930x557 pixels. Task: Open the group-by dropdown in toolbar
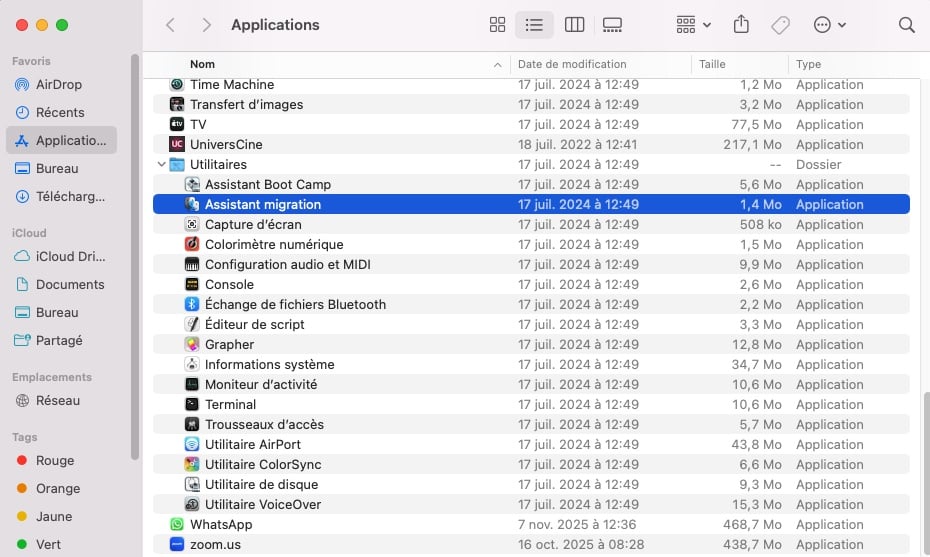tap(693, 25)
